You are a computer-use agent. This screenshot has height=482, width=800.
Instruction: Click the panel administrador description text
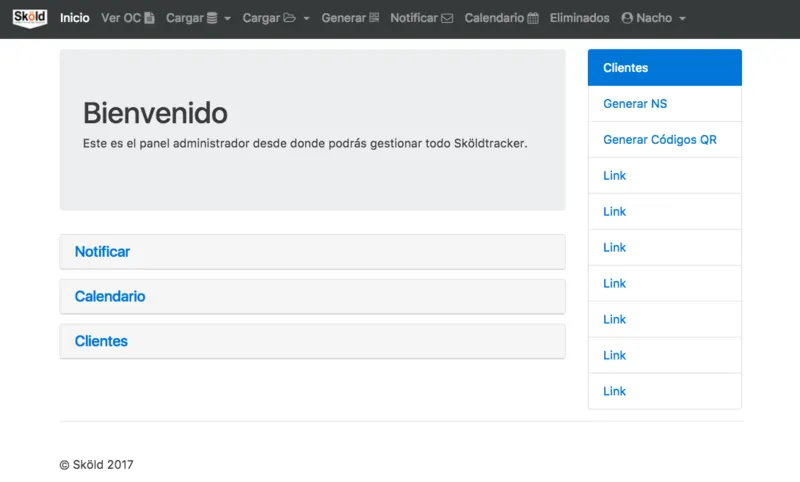(305, 143)
